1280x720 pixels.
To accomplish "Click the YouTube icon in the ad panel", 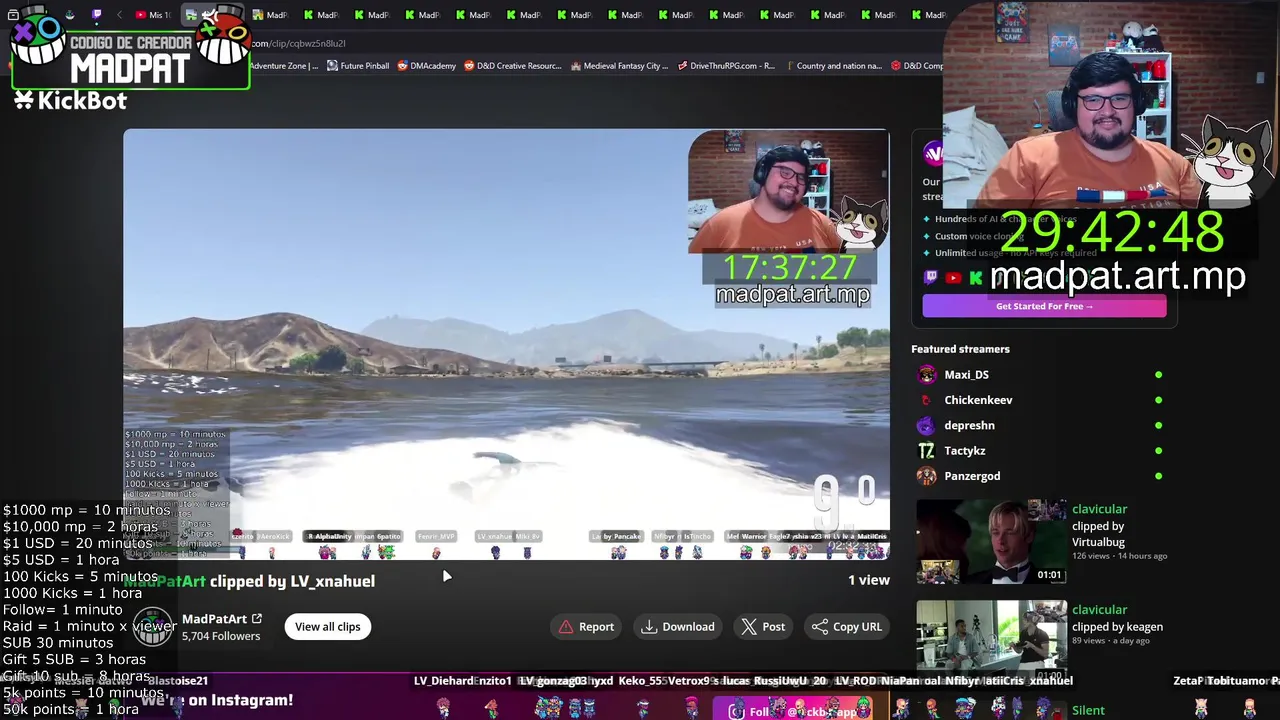I will [x=953, y=278].
